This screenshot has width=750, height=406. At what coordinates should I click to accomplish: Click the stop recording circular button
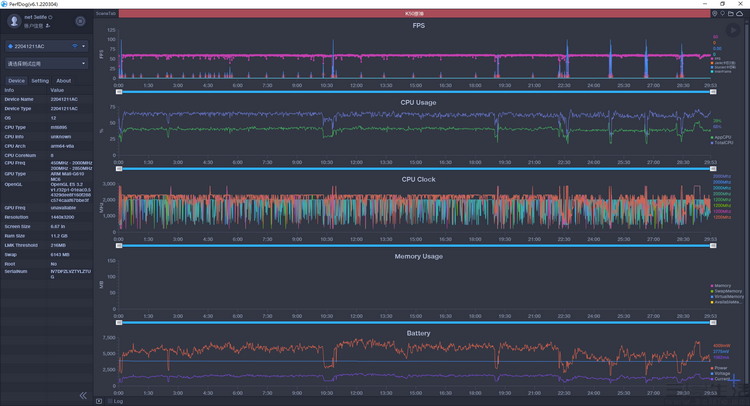[x=80, y=21]
